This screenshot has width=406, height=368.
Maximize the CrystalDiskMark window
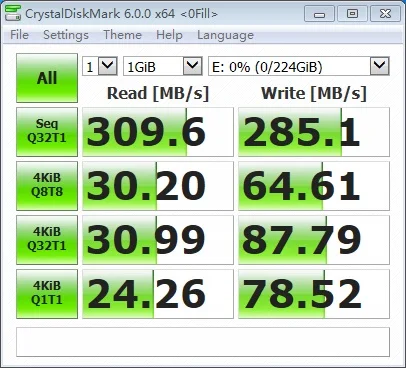pyautogui.click(x=352, y=14)
